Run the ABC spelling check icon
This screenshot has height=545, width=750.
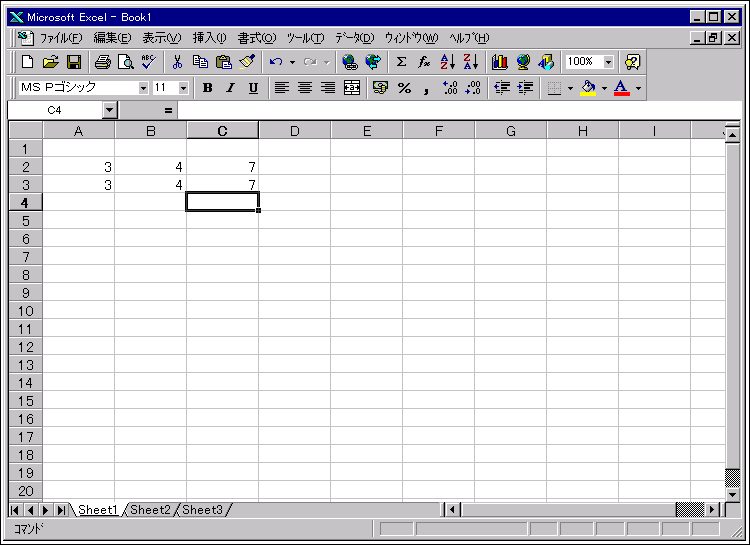[x=149, y=62]
